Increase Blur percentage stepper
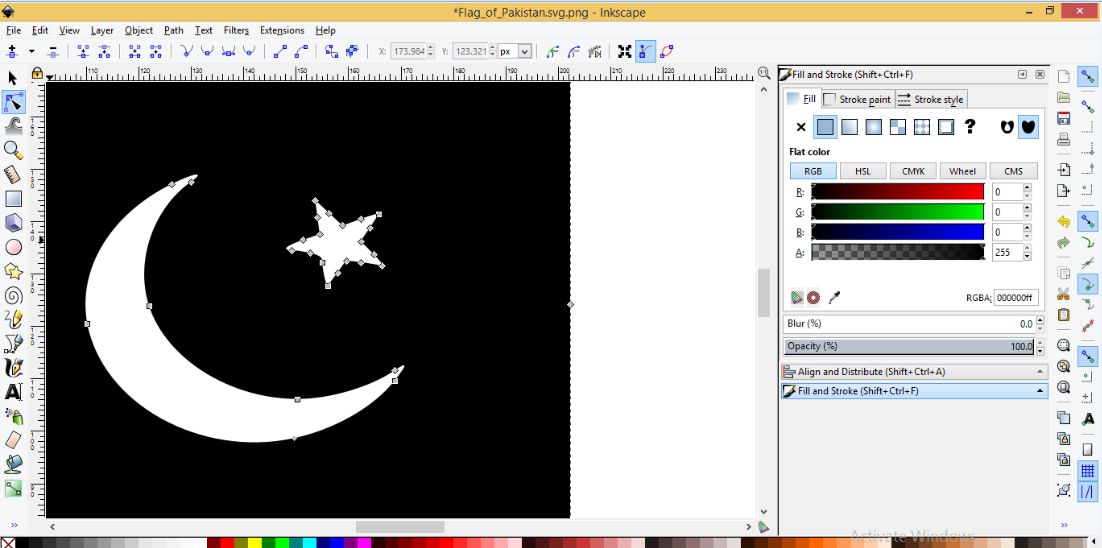Screen dimensions: 1102x548 pos(1040,320)
